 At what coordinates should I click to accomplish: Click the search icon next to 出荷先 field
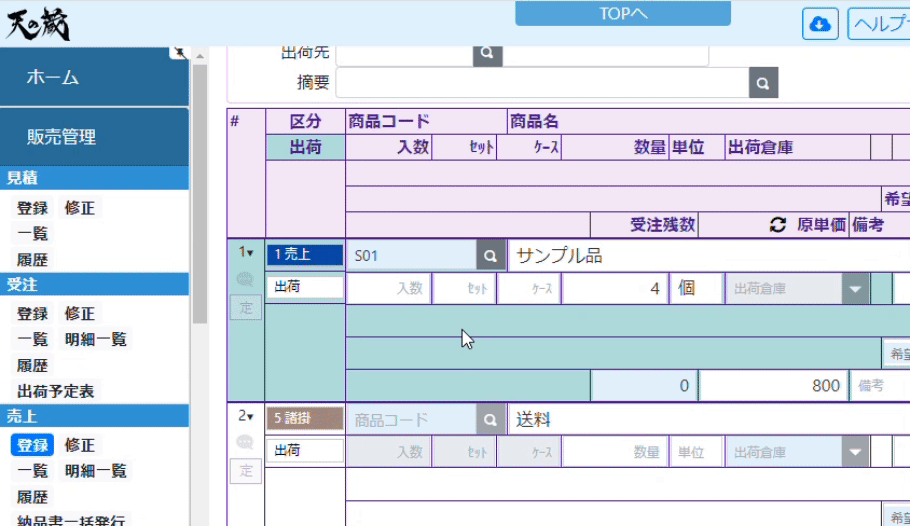pyautogui.click(x=488, y=54)
